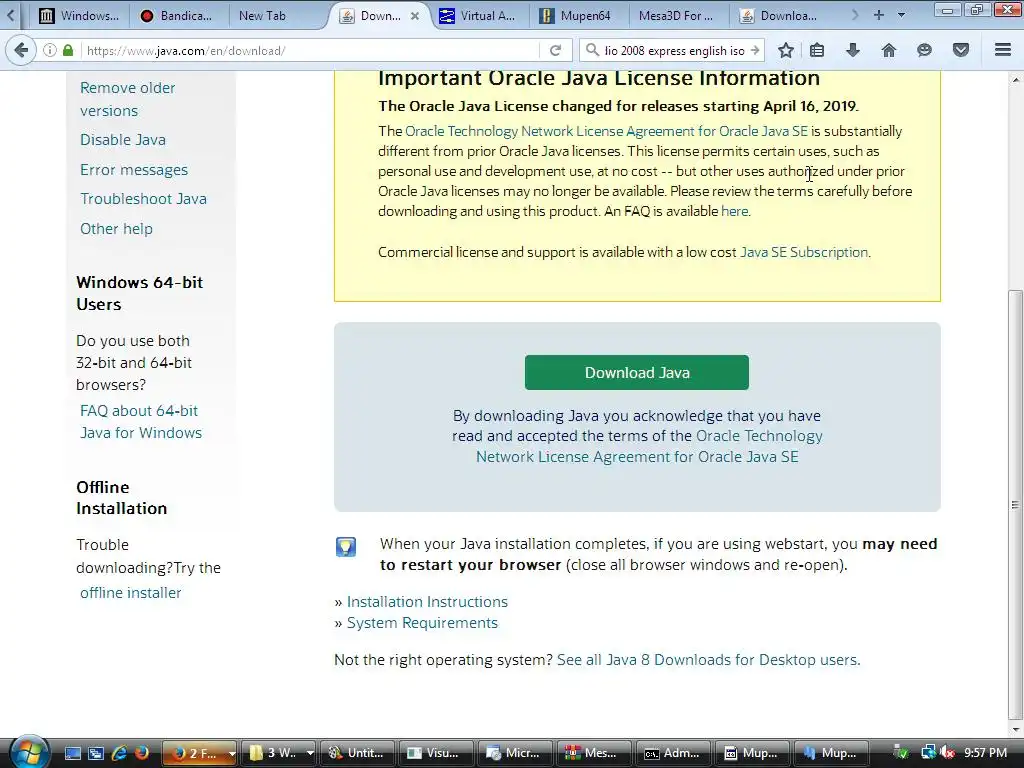This screenshot has height=768, width=1024.
Task: Open the Troubleshoot Java link
Action: (x=143, y=199)
